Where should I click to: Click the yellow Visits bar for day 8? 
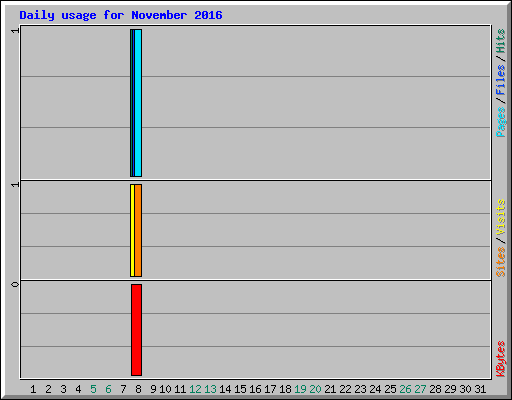[132, 230]
